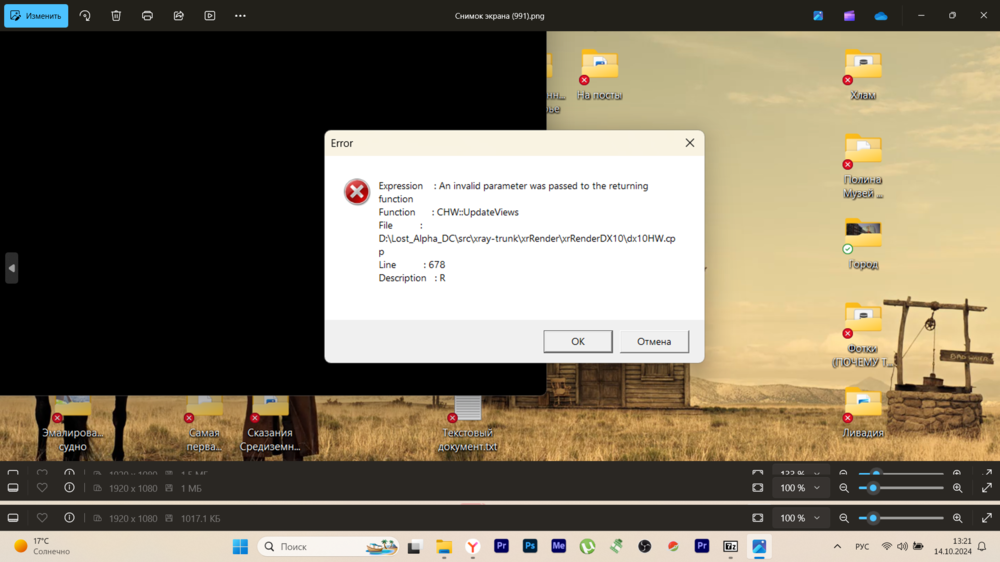Show file info in the 1017.1 КБ status bar

click(69, 518)
